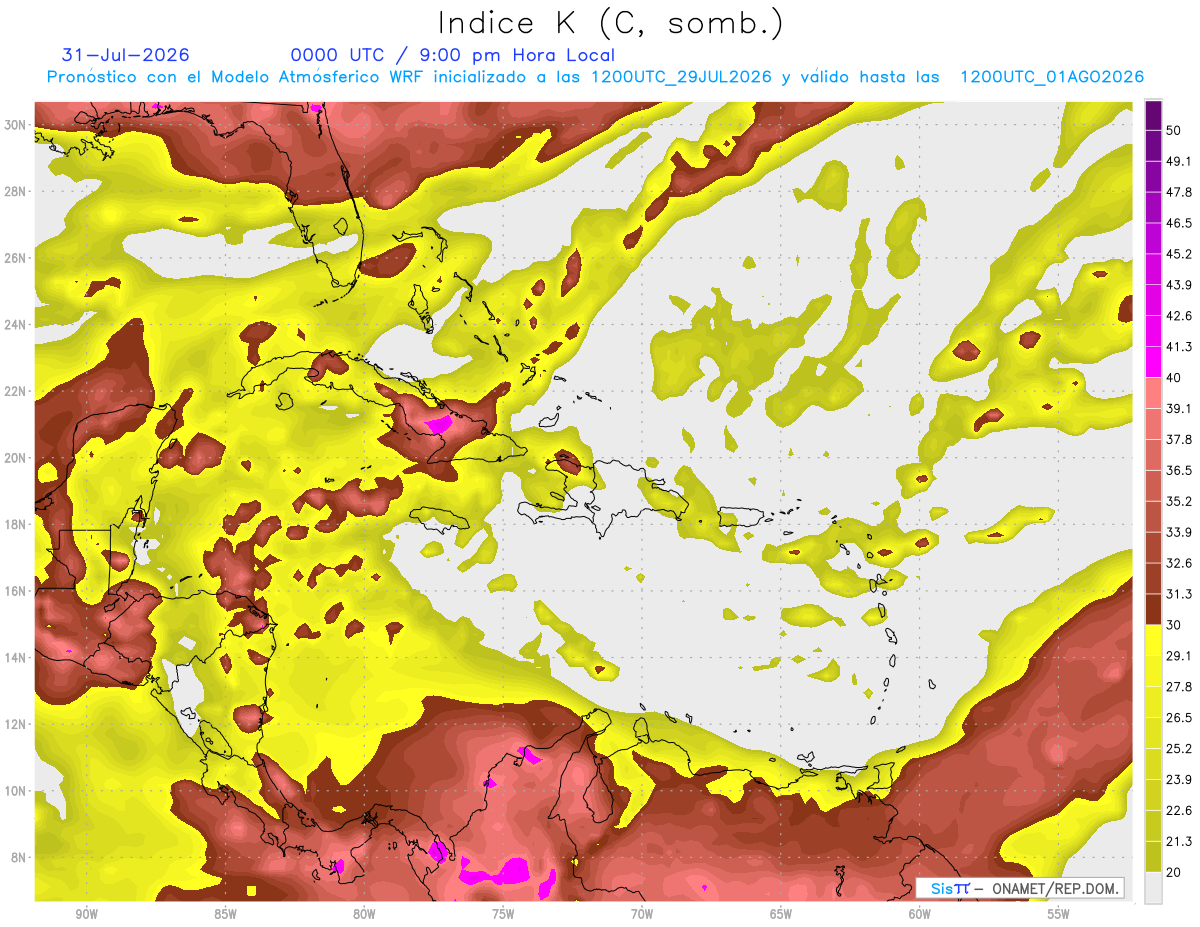This screenshot has width=1200, height=927.
Task: Click the color scale value 41.3
Action: pyautogui.click(x=1179, y=347)
